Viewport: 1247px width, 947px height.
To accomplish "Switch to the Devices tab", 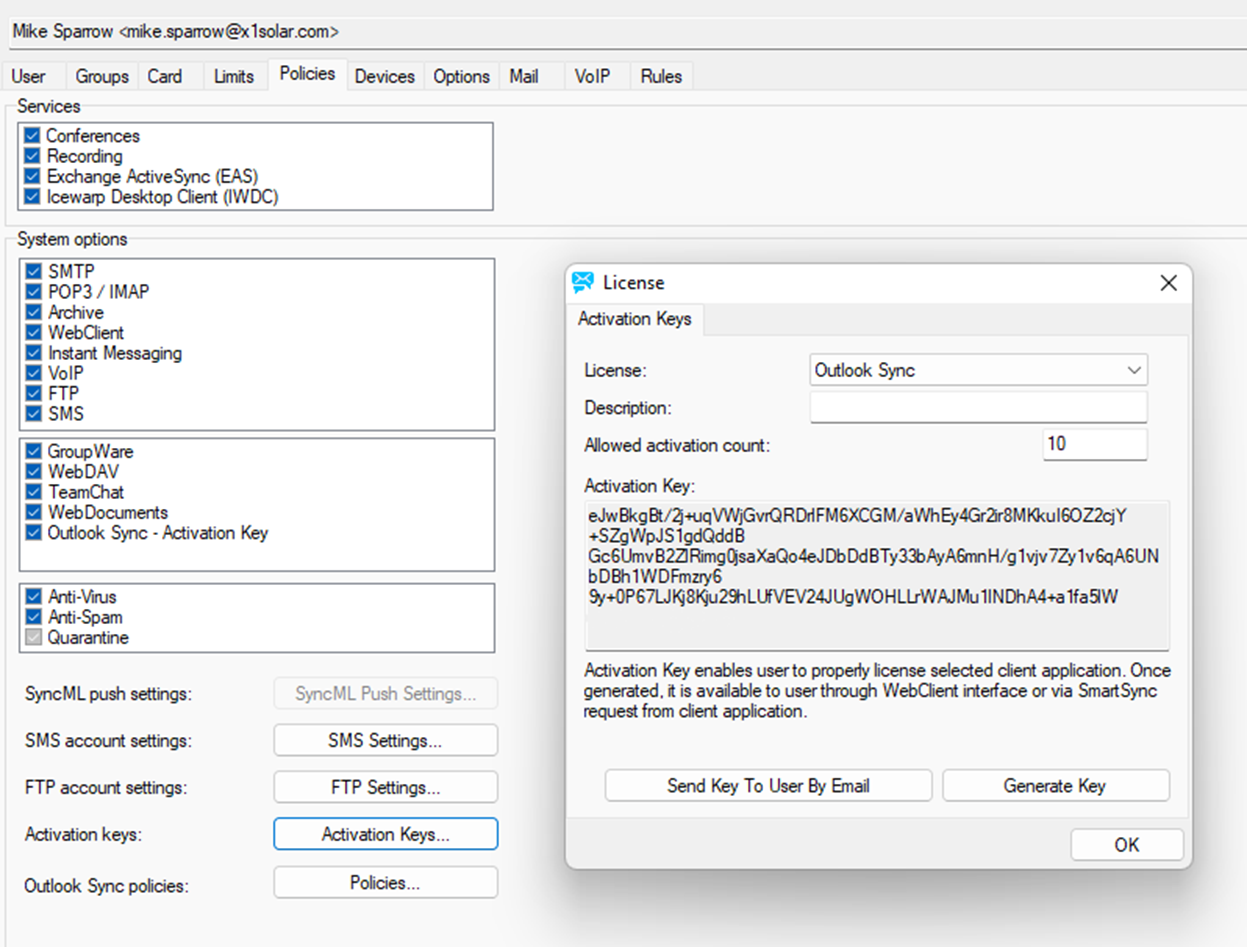I will pyautogui.click(x=384, y=77).
